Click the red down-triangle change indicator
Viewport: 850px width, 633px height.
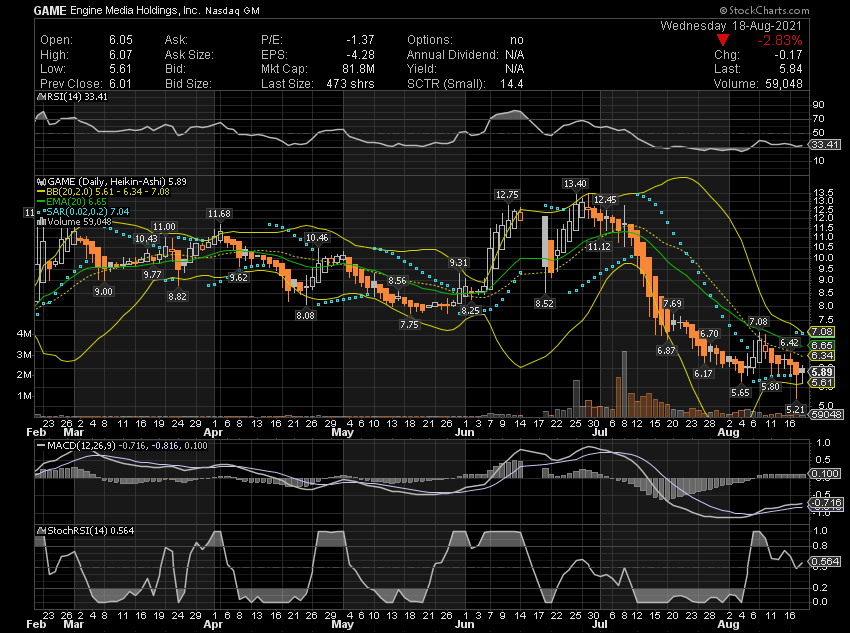[x=723, y=40]
